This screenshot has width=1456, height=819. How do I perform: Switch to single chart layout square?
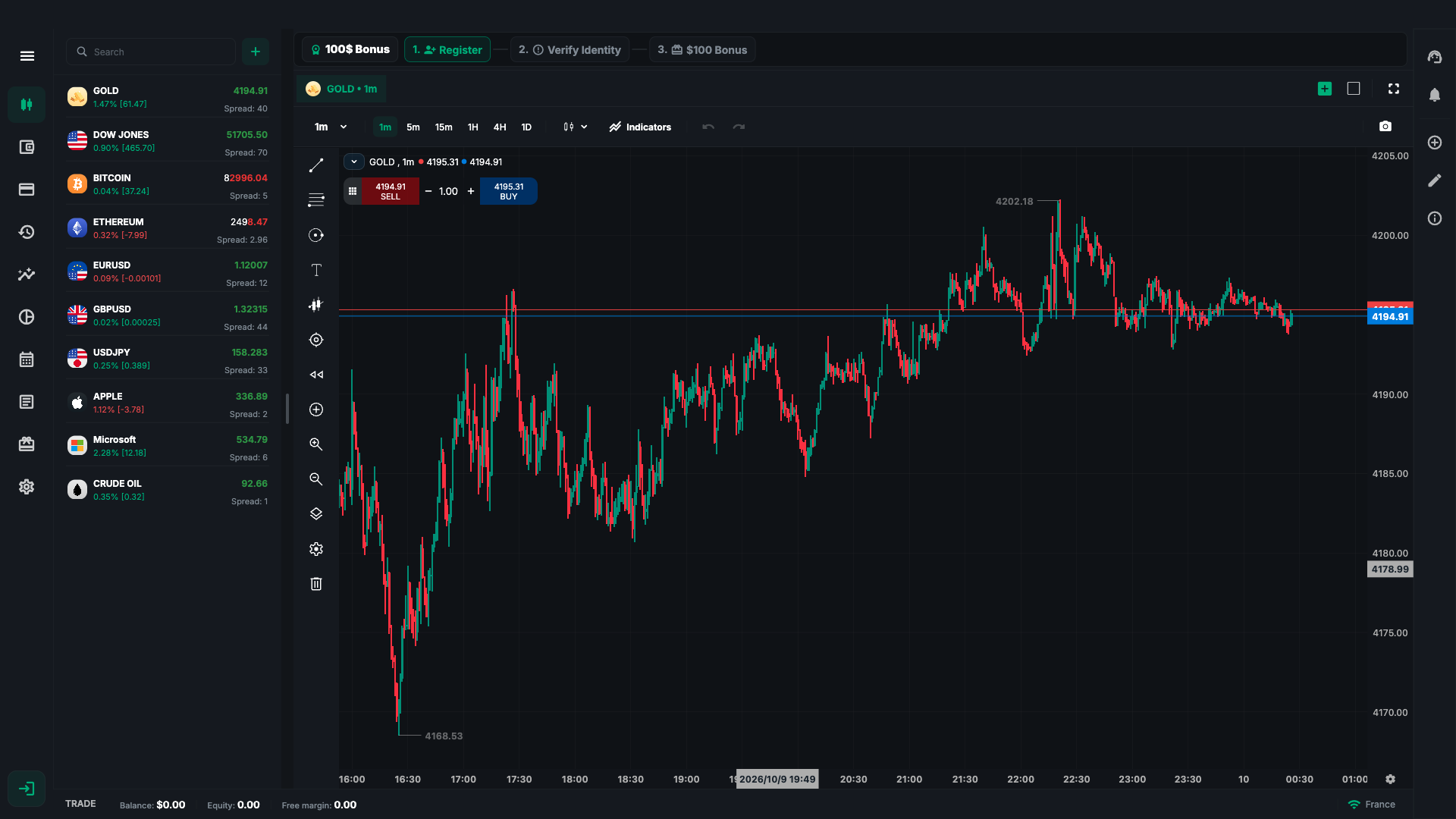[1354, 89]
